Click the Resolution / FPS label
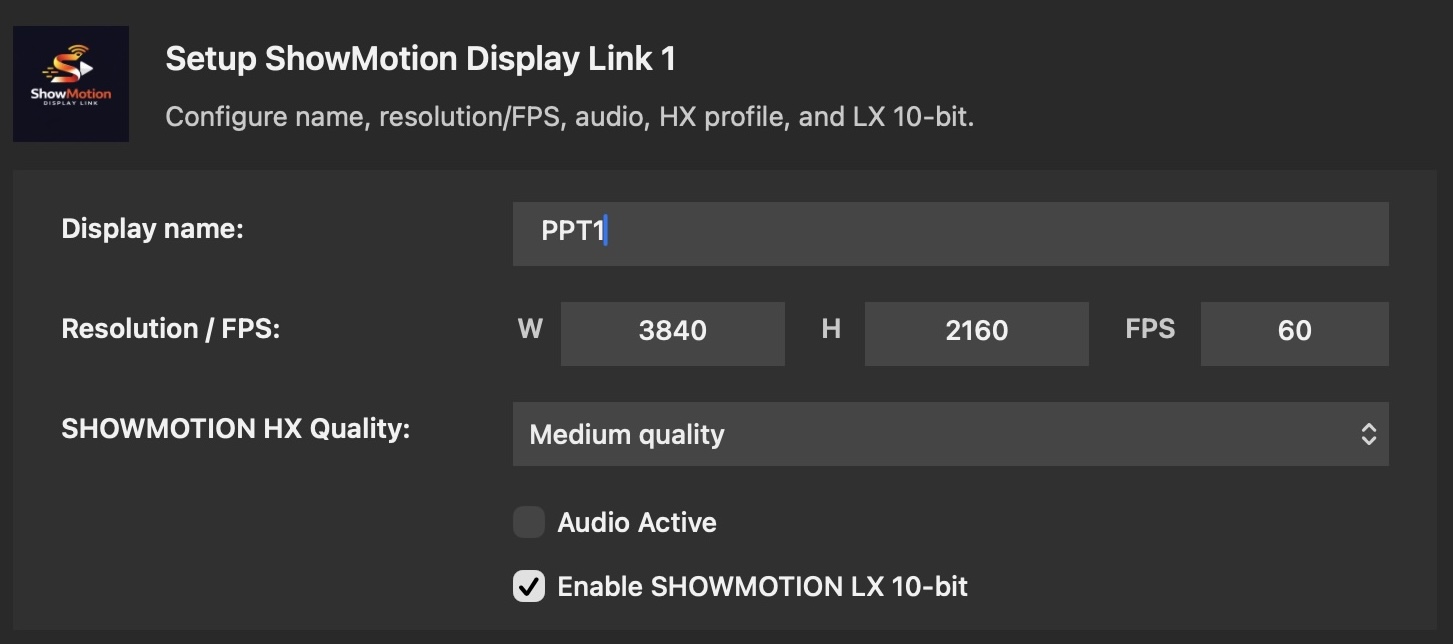 [x=171, y=328]
